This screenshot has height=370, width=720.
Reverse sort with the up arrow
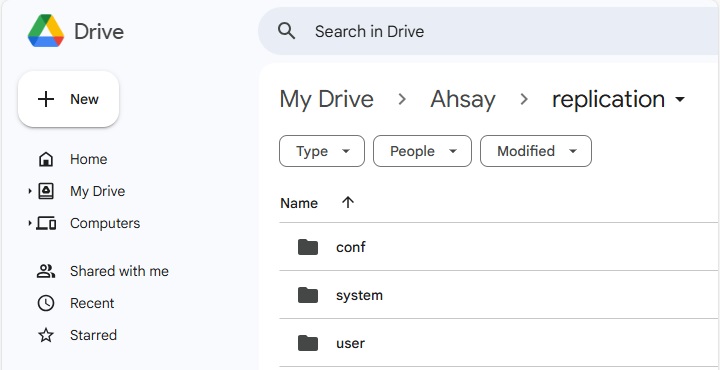[348, 202]
